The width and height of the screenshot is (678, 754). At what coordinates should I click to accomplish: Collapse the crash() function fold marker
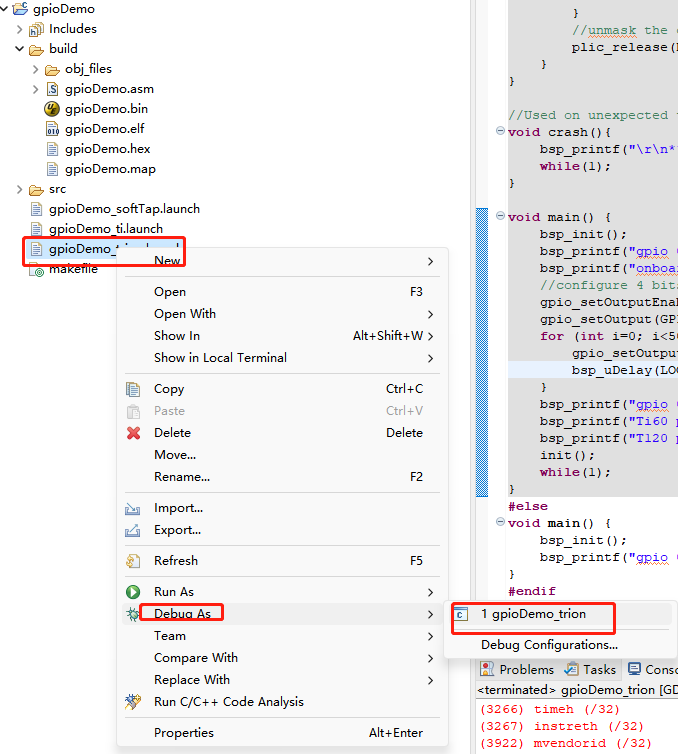point(500,132)
